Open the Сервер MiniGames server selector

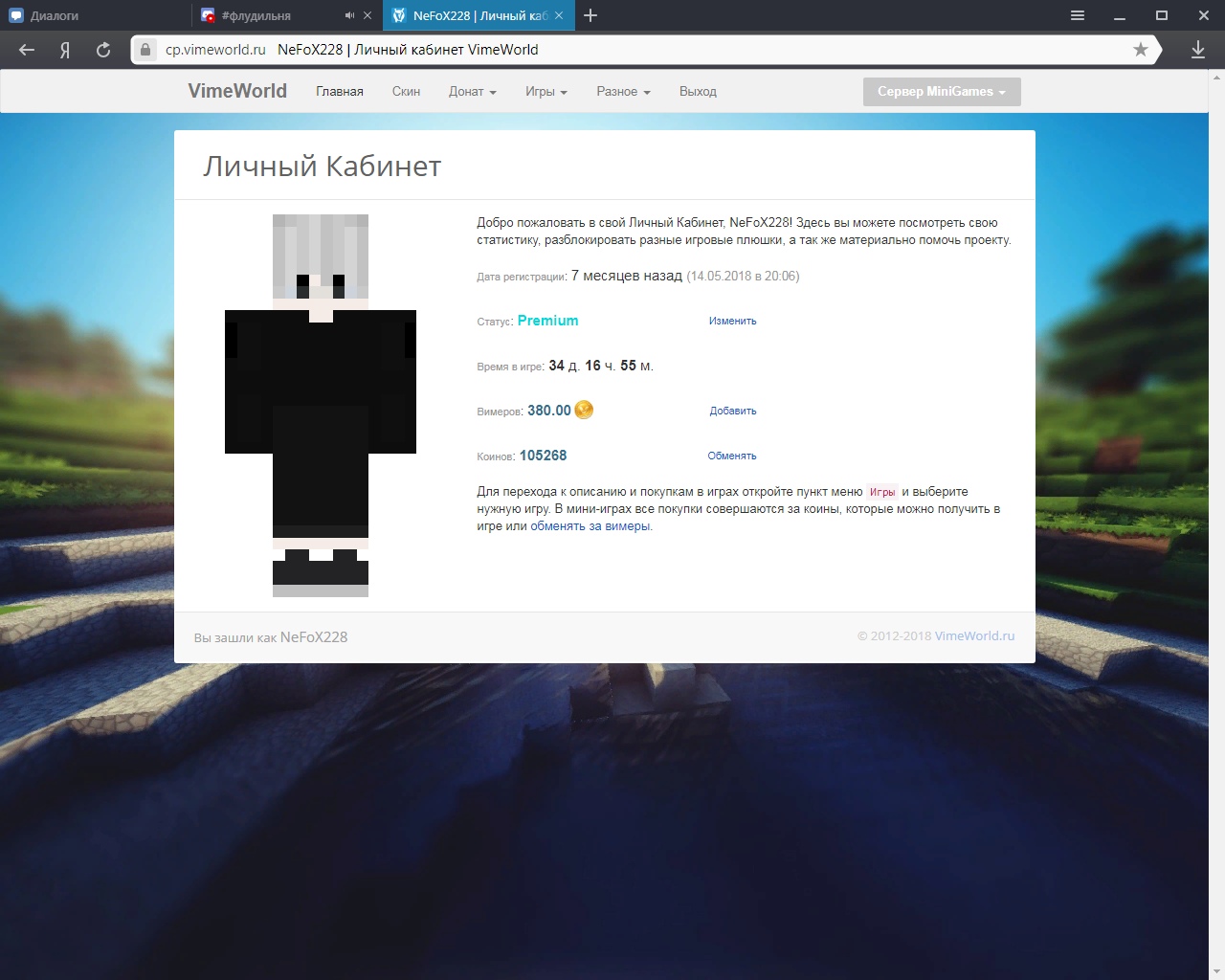tap(942, 92)
